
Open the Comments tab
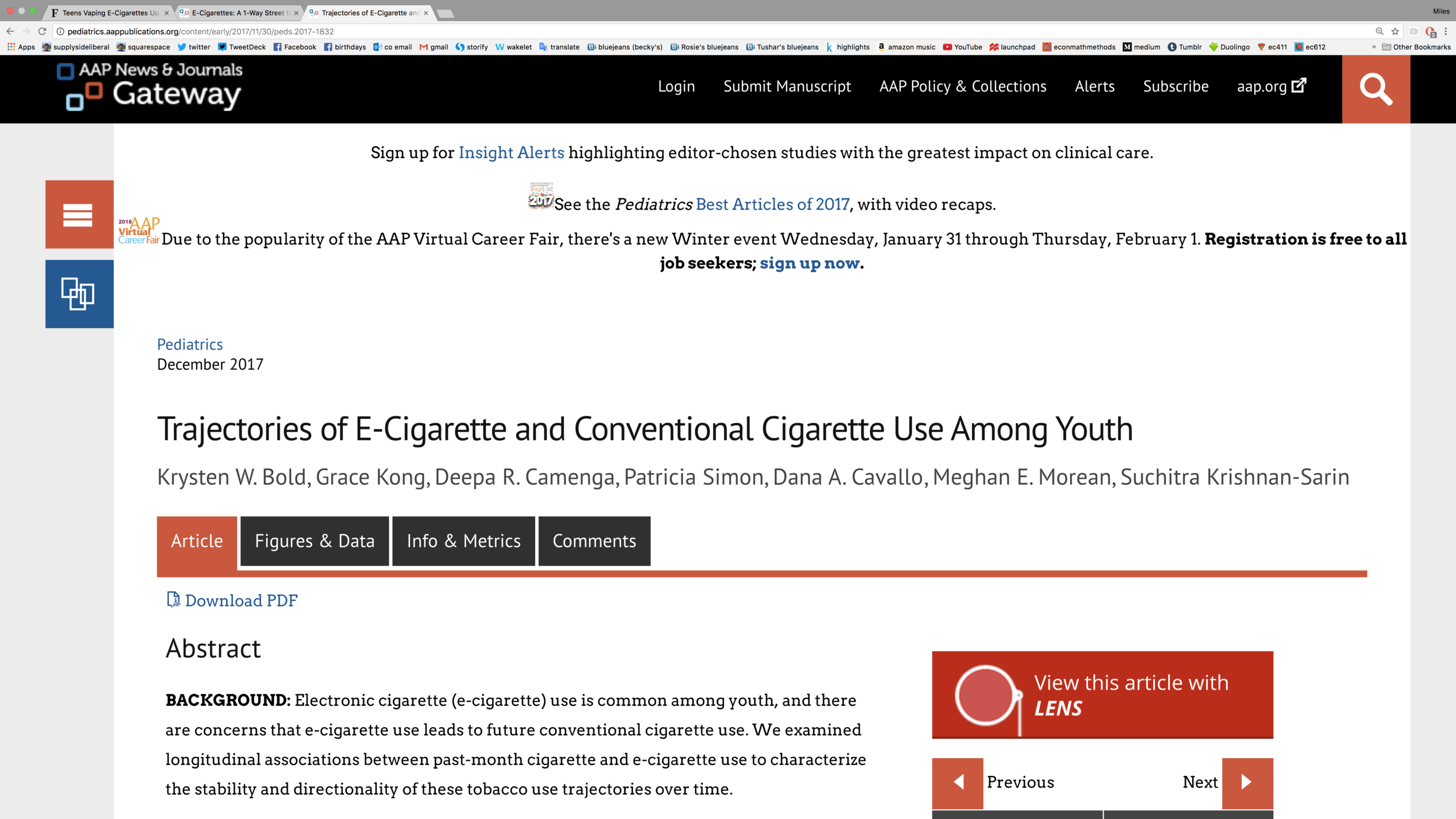click(594, 541)
